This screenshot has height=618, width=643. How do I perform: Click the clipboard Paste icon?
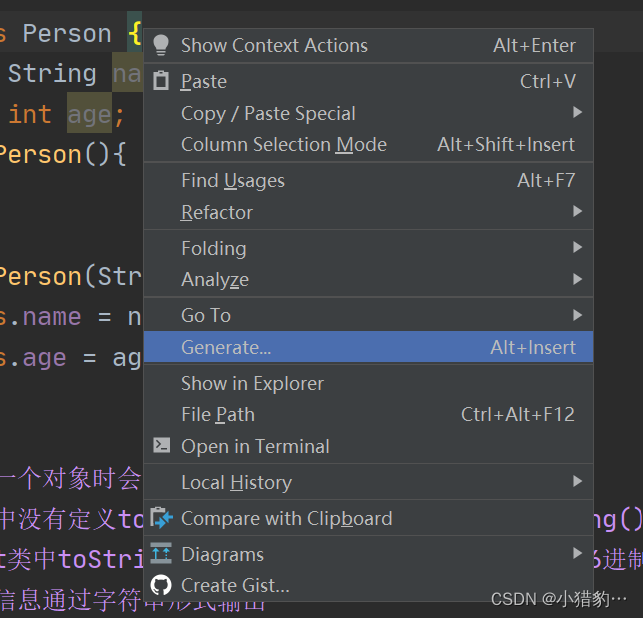click(x=161, y=81)
